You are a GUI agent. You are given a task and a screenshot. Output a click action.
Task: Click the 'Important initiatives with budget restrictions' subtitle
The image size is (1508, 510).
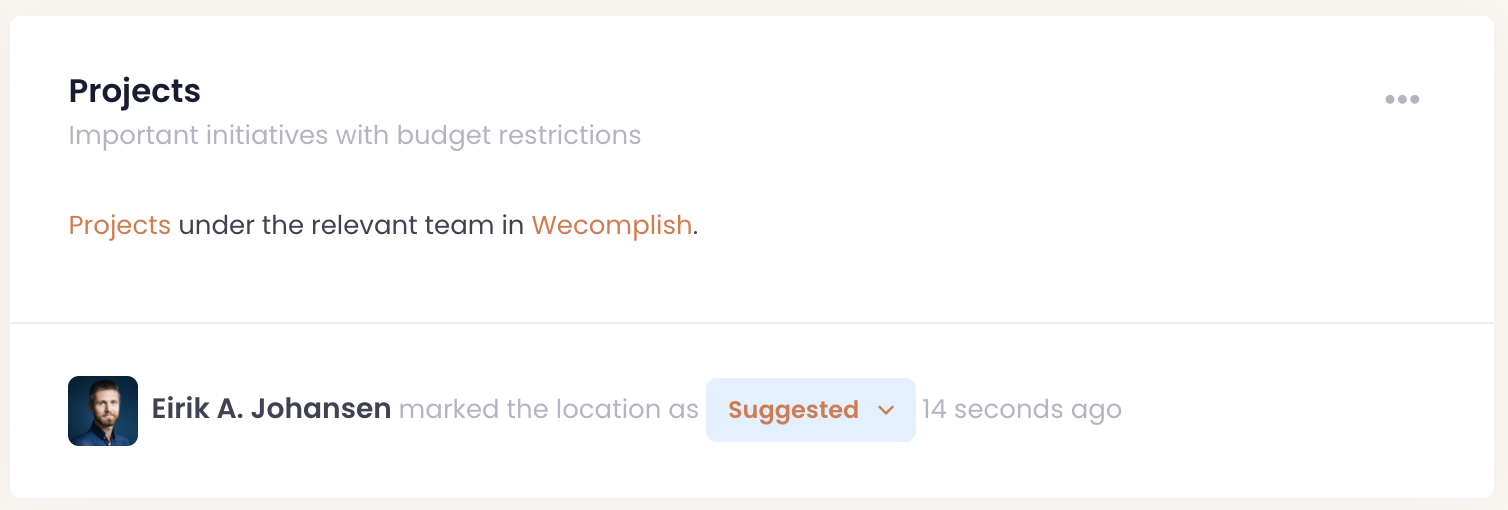355,134
